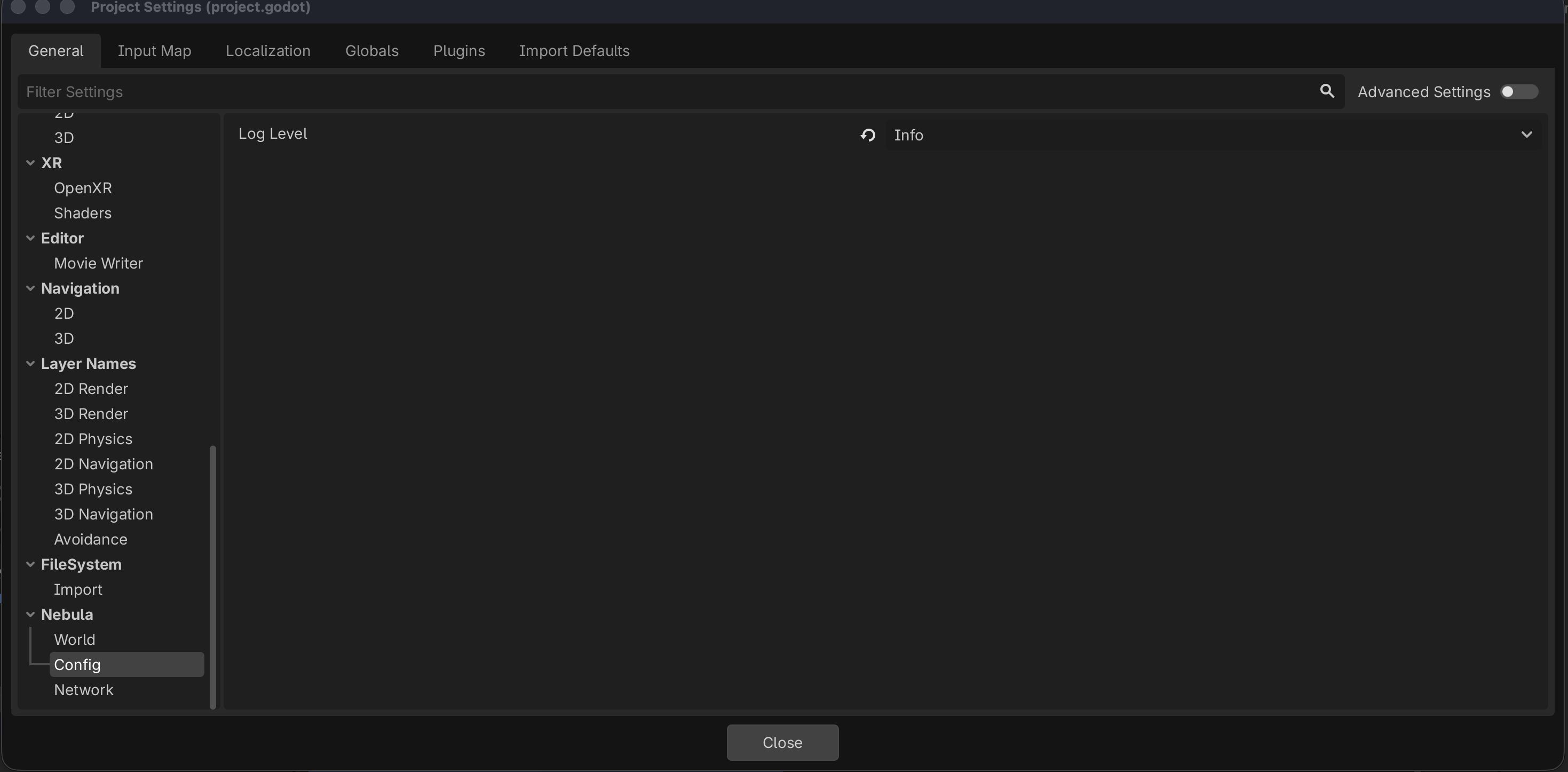The height and width of the screenshot is (772, 1568).
Task: Select the OpenXR settings entry
Action: tap(83, 188)
